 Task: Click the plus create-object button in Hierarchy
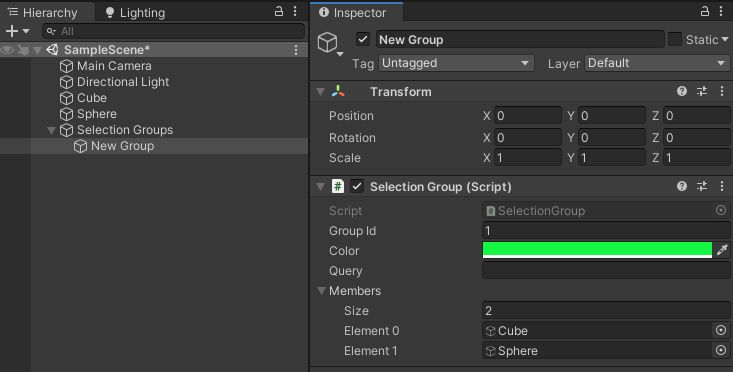coord(12,31)
